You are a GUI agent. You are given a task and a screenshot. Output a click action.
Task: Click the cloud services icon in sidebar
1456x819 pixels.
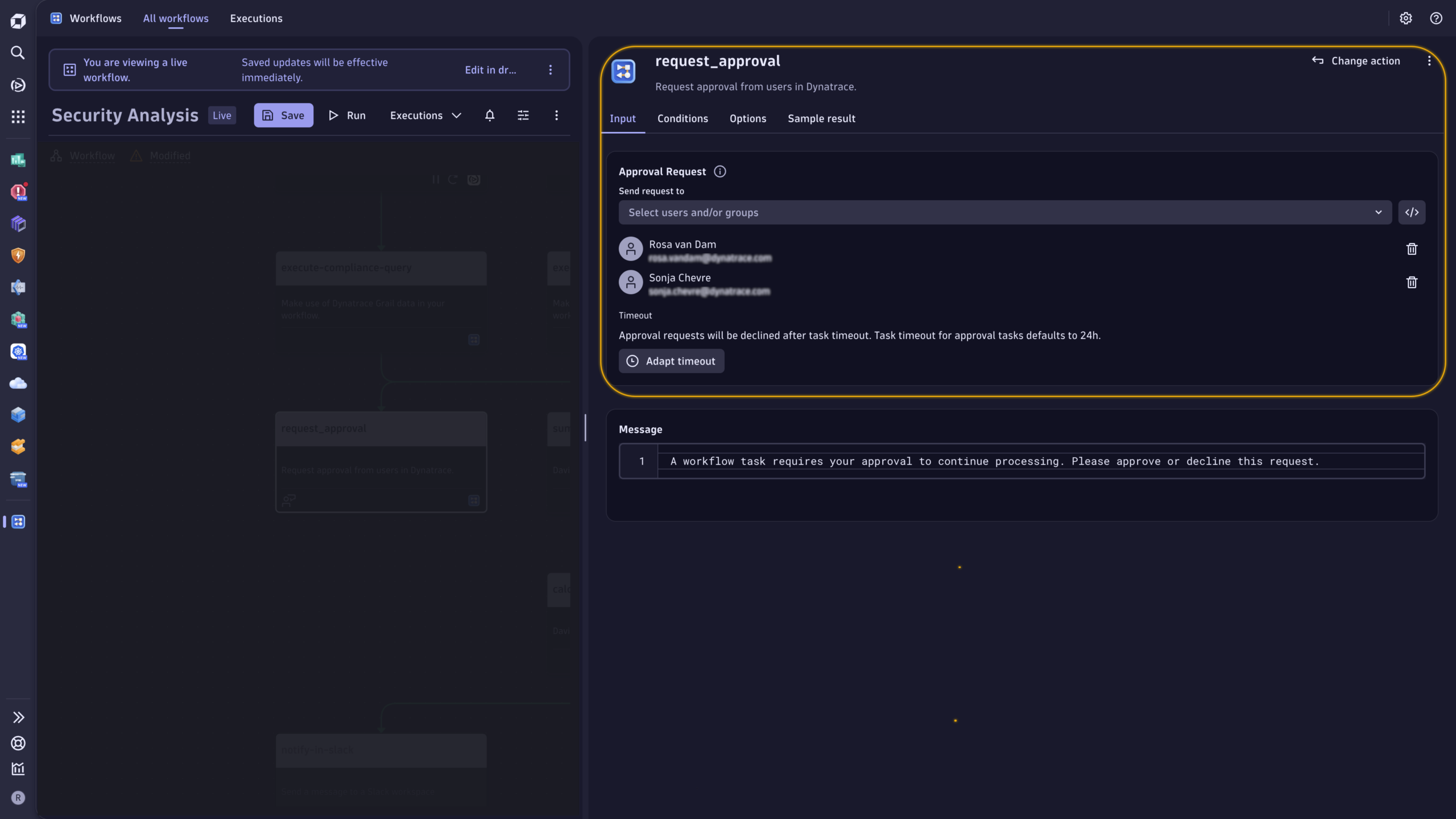[x=18, y=383]
